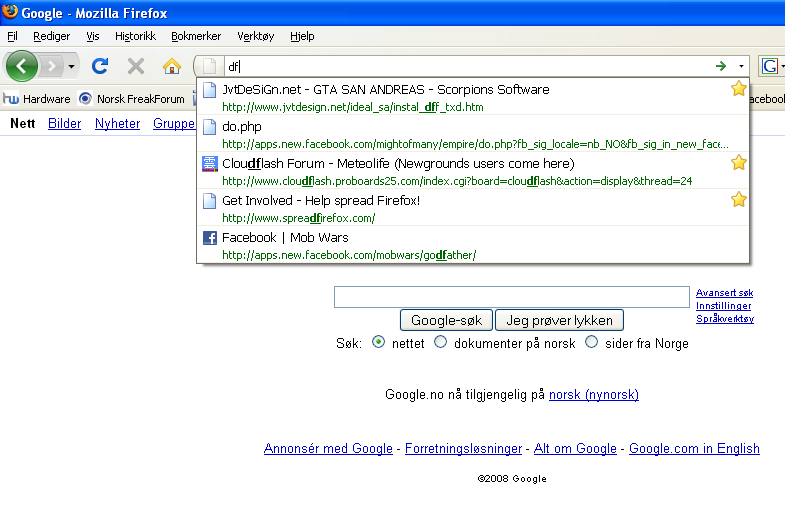The width and height of the screenshot is (785, 512).
Task: Open the Nyheter link
Action: click(117, 124)
